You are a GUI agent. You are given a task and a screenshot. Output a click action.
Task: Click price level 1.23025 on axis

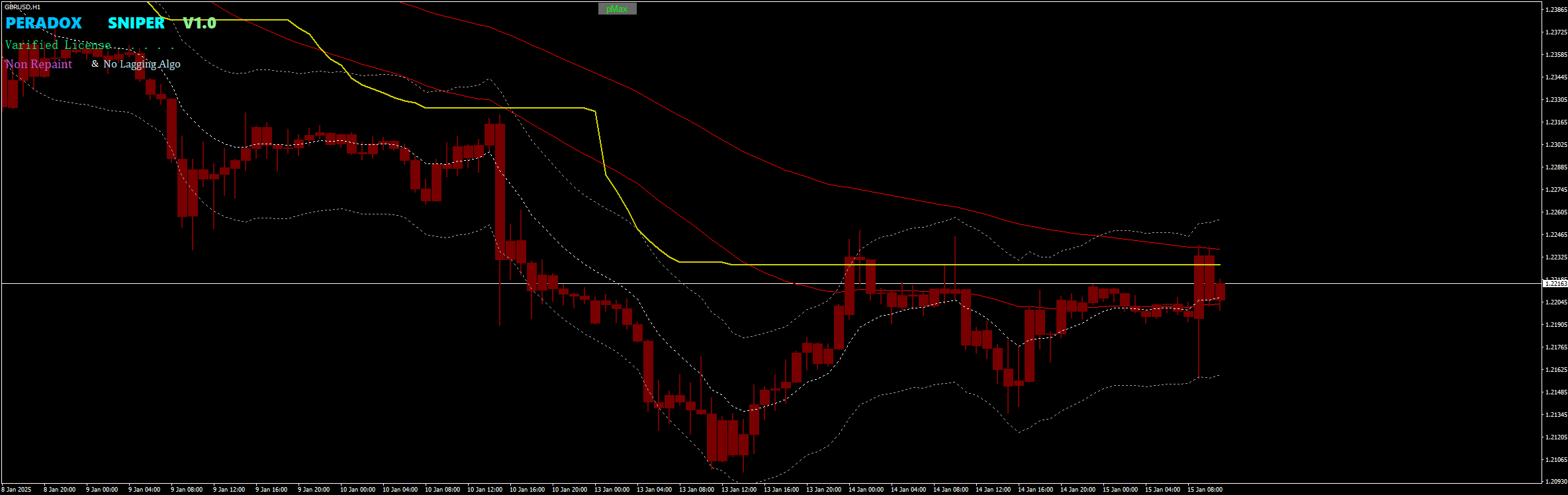pyautogui.click(x=1556, y=144)
